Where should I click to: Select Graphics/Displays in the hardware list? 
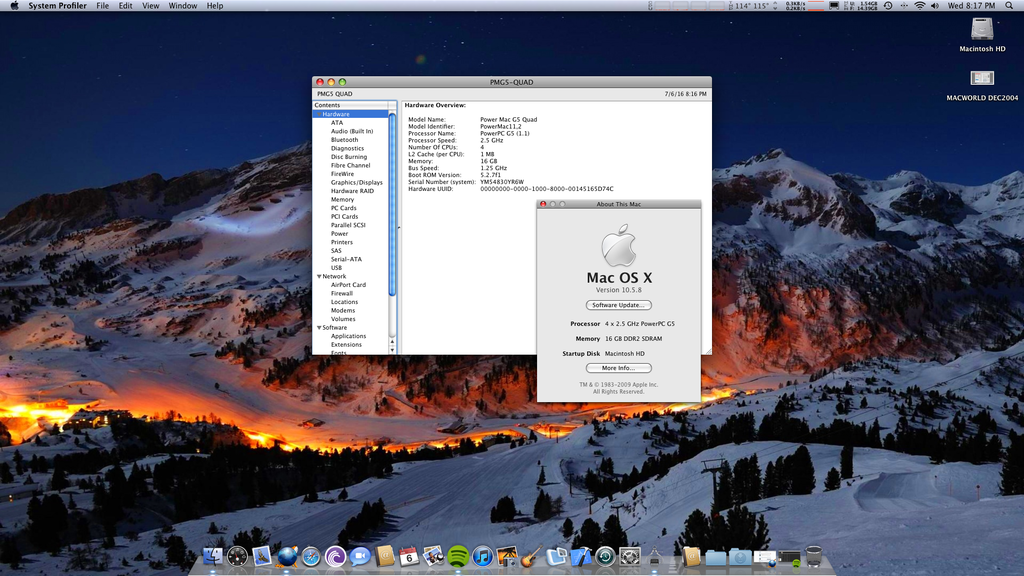tap(356, 183)
